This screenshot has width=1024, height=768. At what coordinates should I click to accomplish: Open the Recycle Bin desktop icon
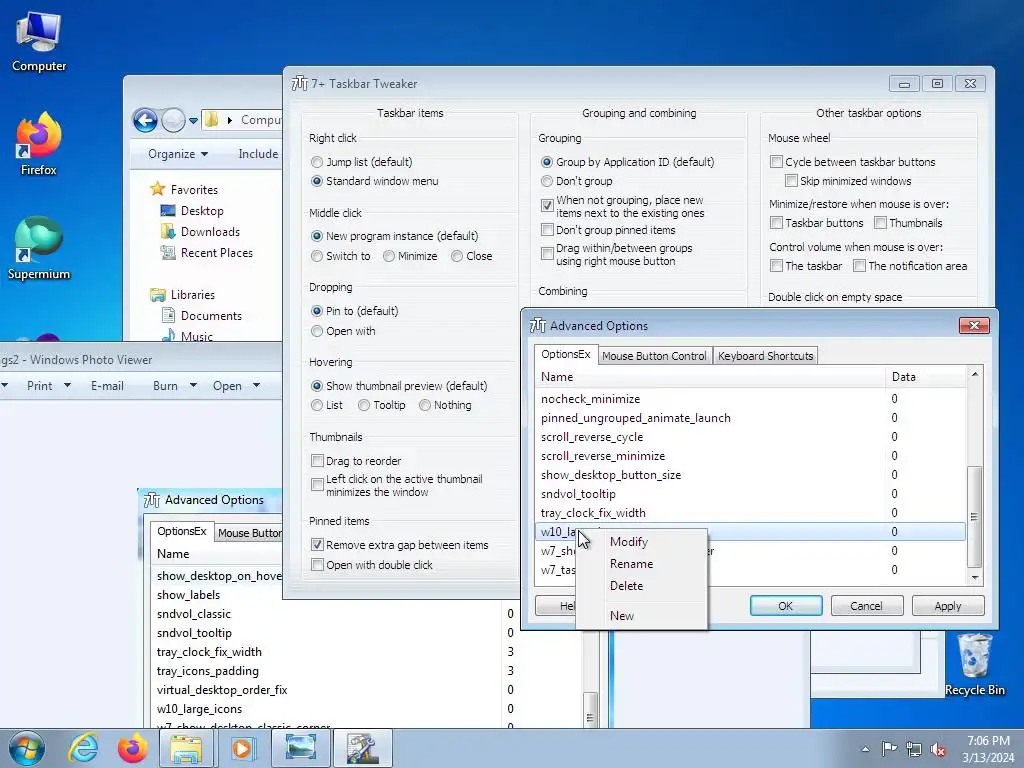pyautogui.click(x=974, y=664)
